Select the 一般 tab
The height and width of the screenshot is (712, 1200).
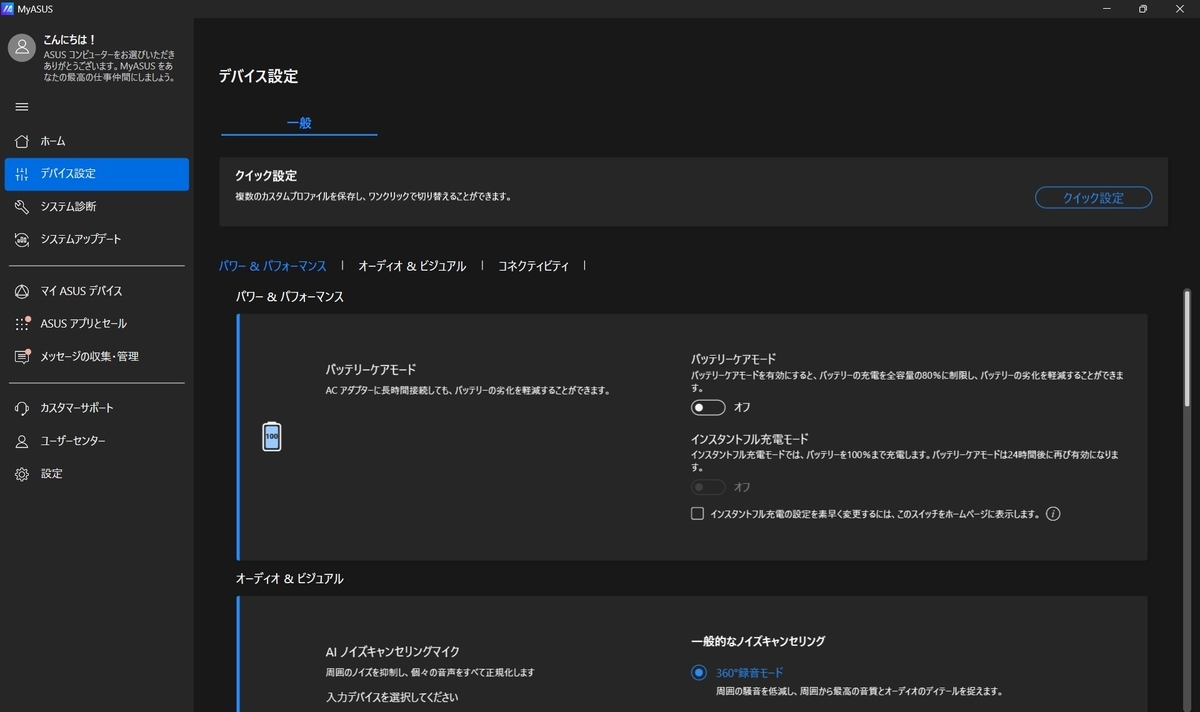(x=299, y=123)
